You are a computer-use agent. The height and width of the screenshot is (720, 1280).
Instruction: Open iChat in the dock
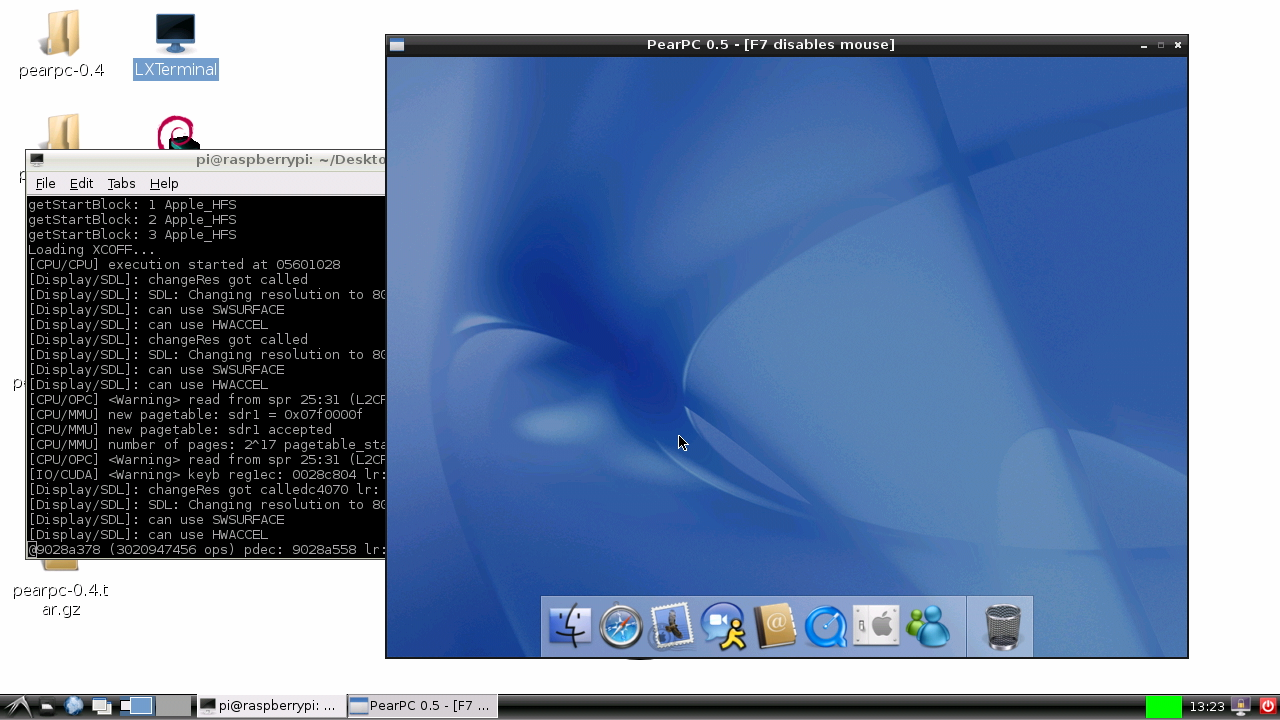[x=723, y=627]
